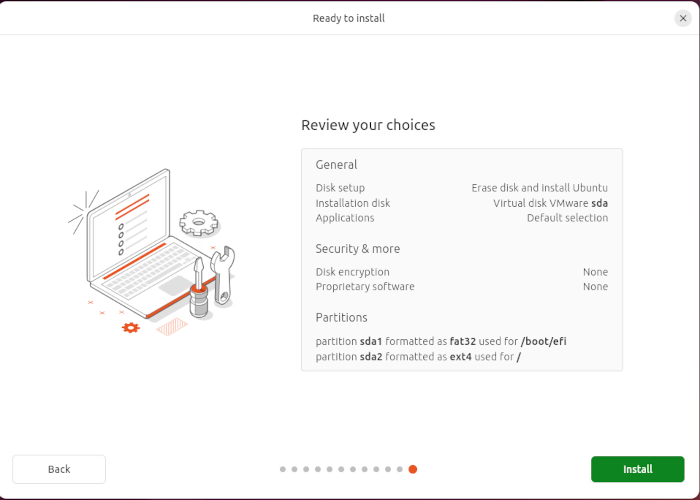Click the gray gear above the laptop
The height and width of the screenshot is (500, 700).
199,221
